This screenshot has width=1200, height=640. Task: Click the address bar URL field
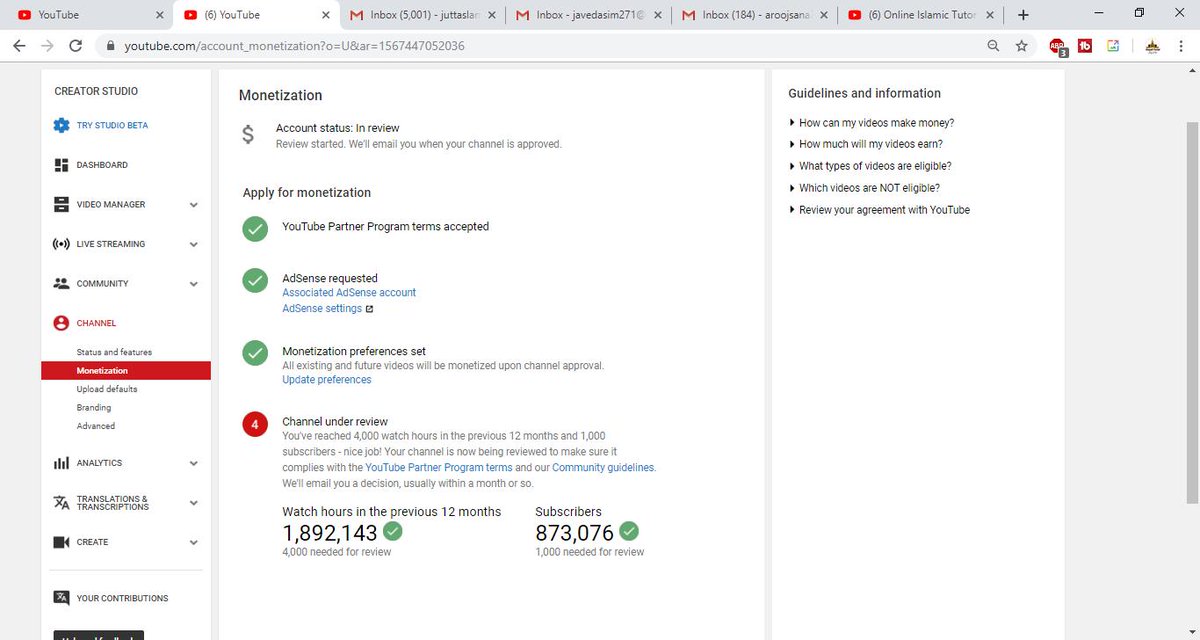pos(540,46)
